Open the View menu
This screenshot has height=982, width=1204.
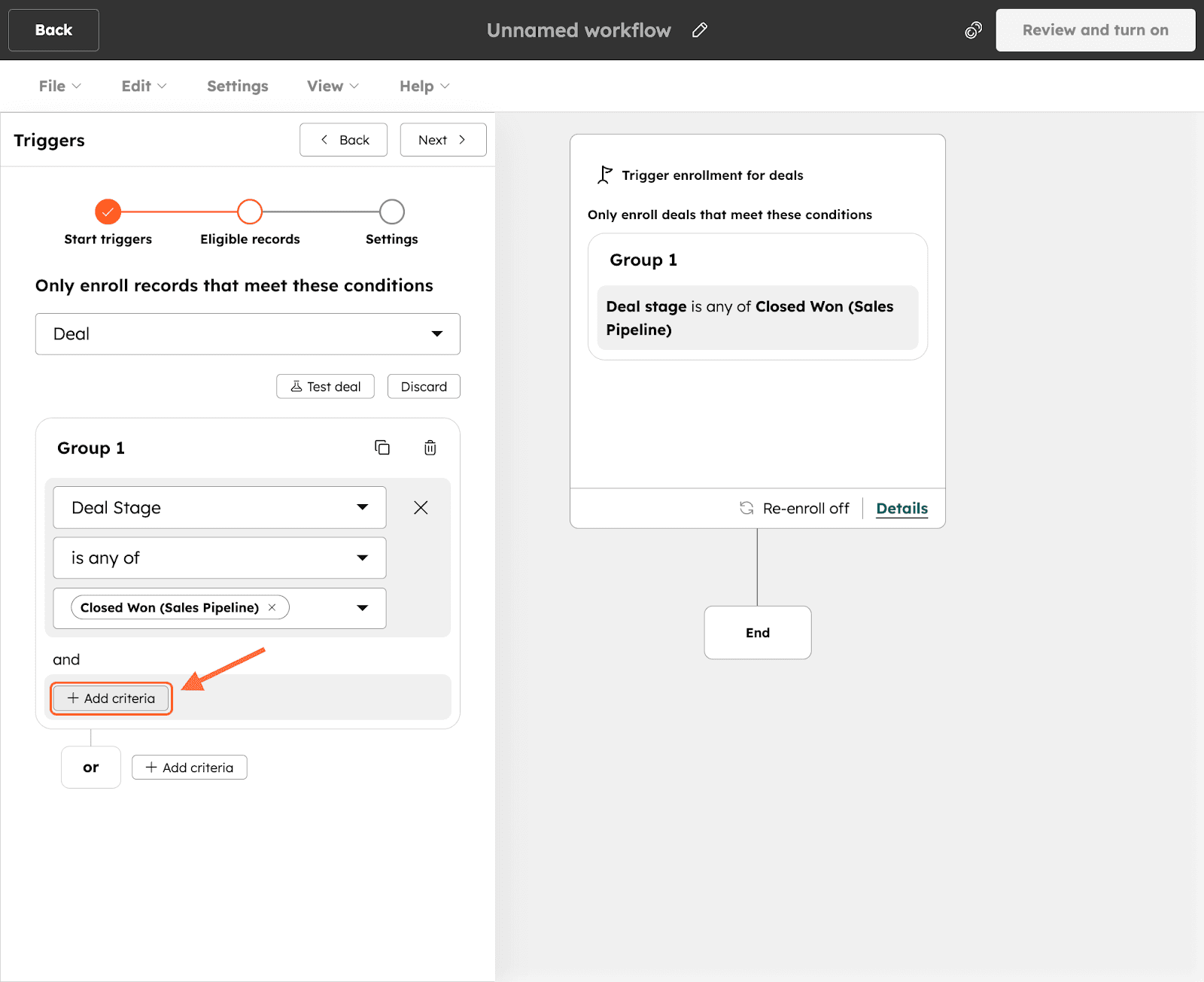tap(333, 87)
